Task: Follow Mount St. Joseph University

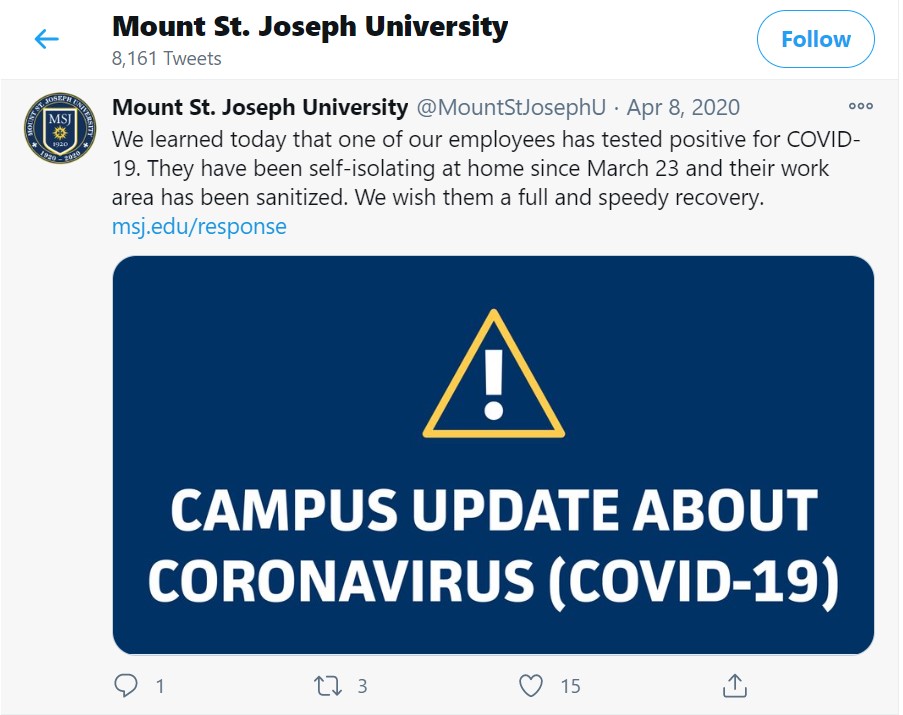Action: (815, 39)
